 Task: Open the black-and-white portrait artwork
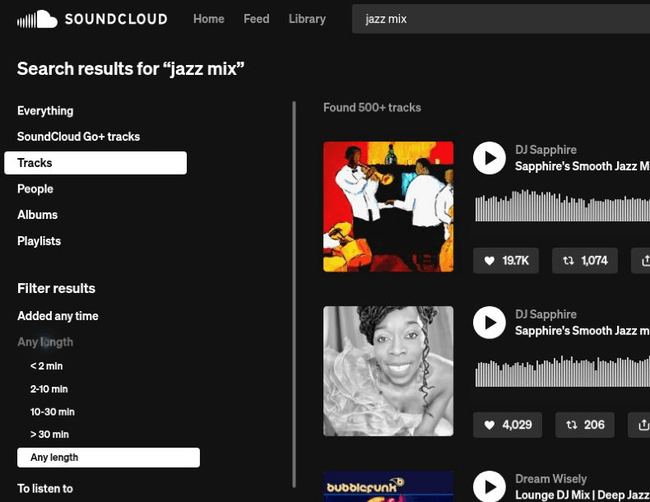388,371
